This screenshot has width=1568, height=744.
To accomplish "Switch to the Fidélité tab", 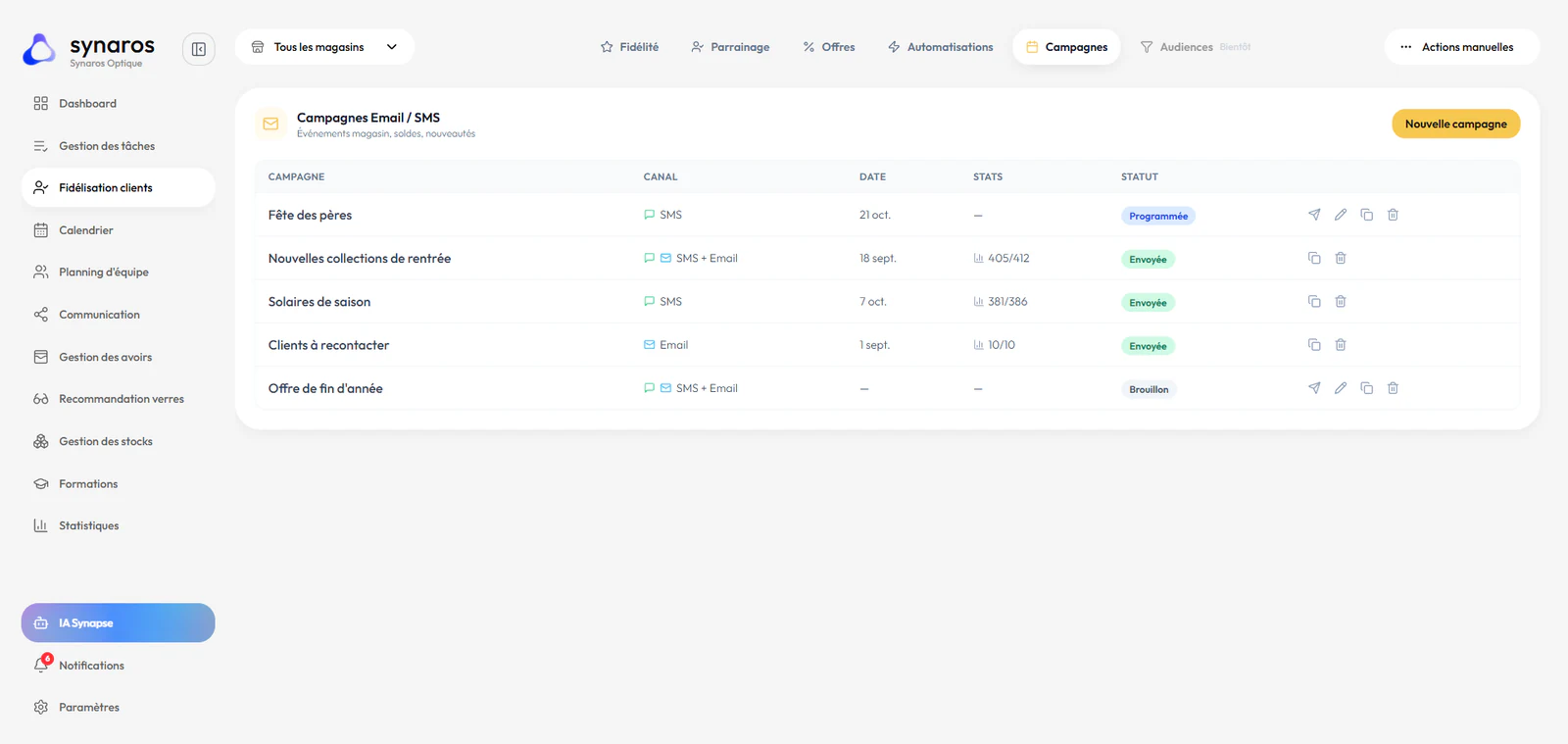I will pos(629,47).
